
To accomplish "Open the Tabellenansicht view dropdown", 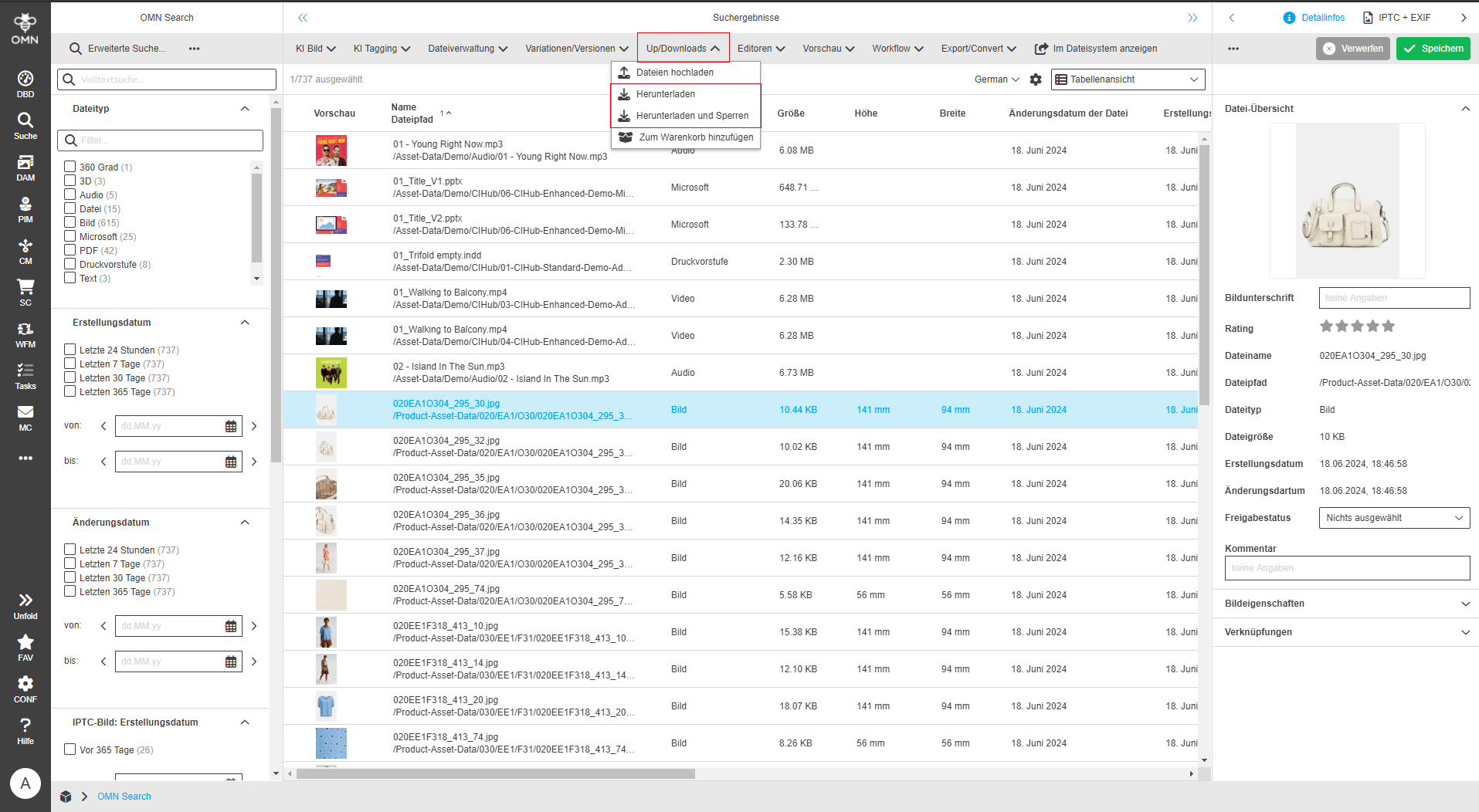I will [1127, 80].
